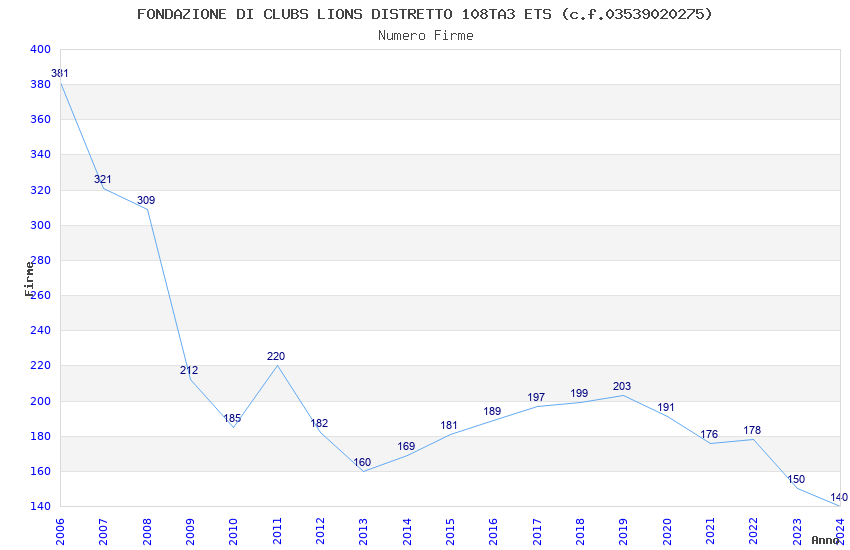
Task: Click the x-axis year 2013
Action: [x=364, y=531]
